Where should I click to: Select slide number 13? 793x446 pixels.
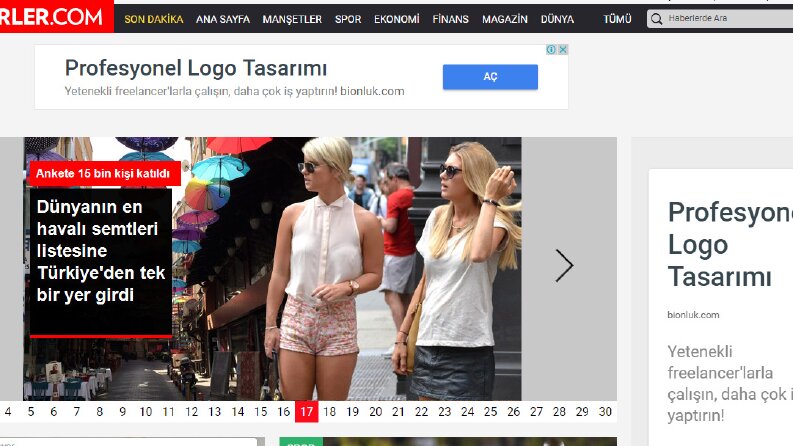pyautogui.click(x=214, y=412)
